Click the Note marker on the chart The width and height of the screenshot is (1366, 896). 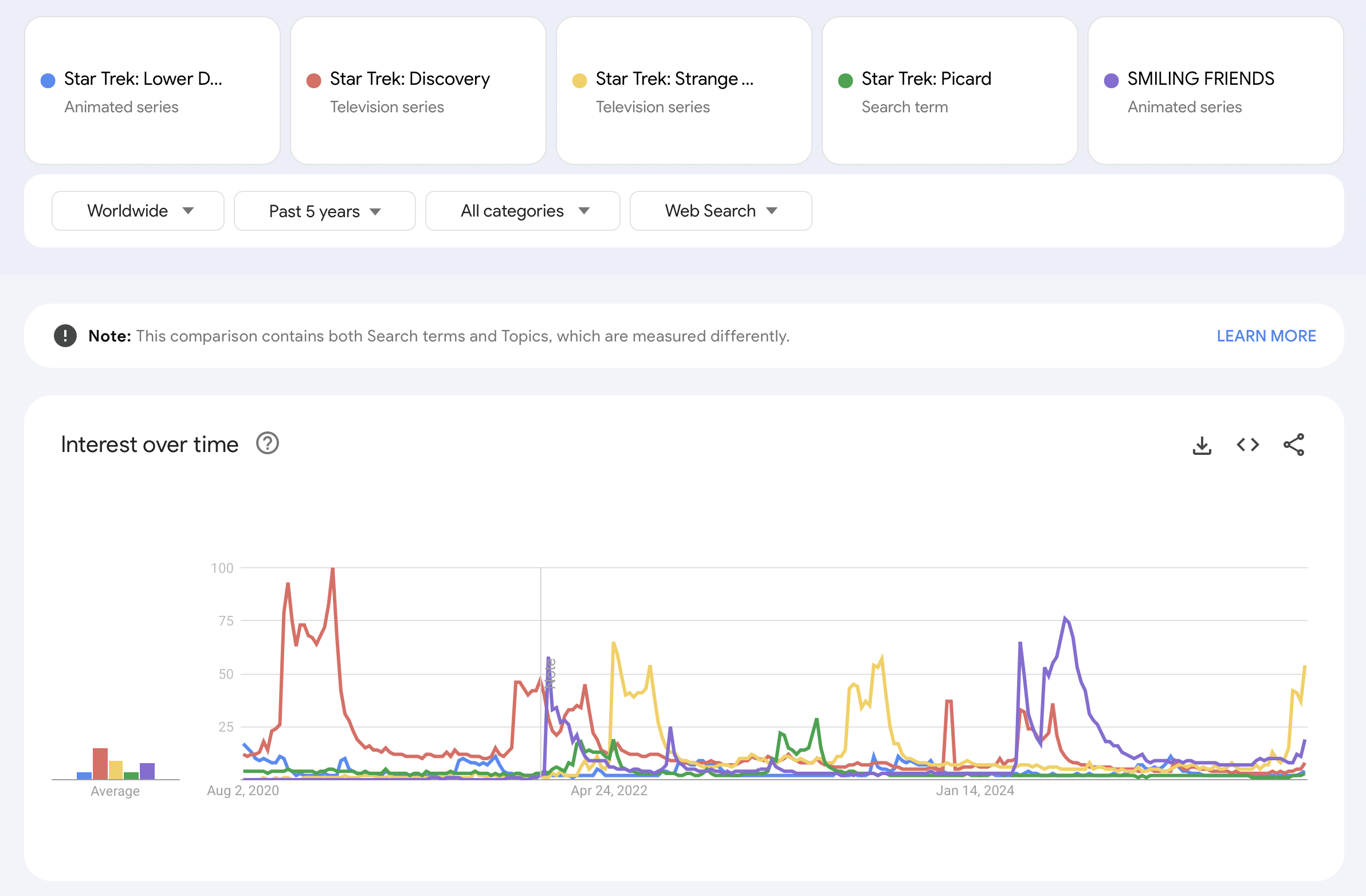550,673
